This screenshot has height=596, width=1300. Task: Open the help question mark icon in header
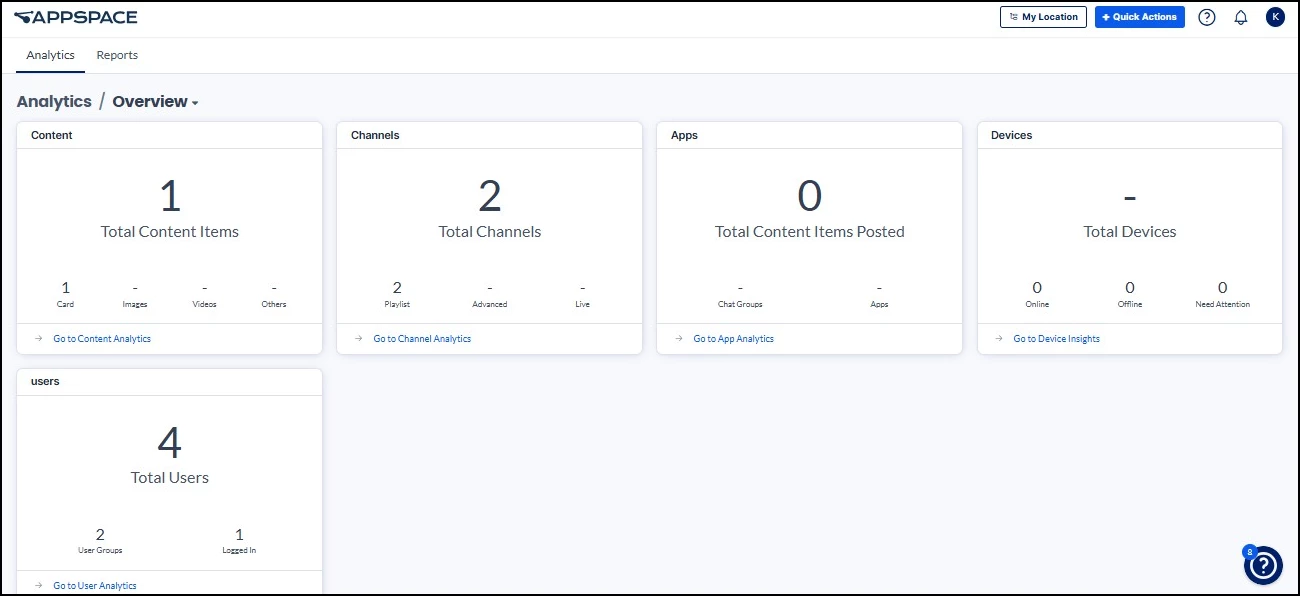coord(1207,17)
